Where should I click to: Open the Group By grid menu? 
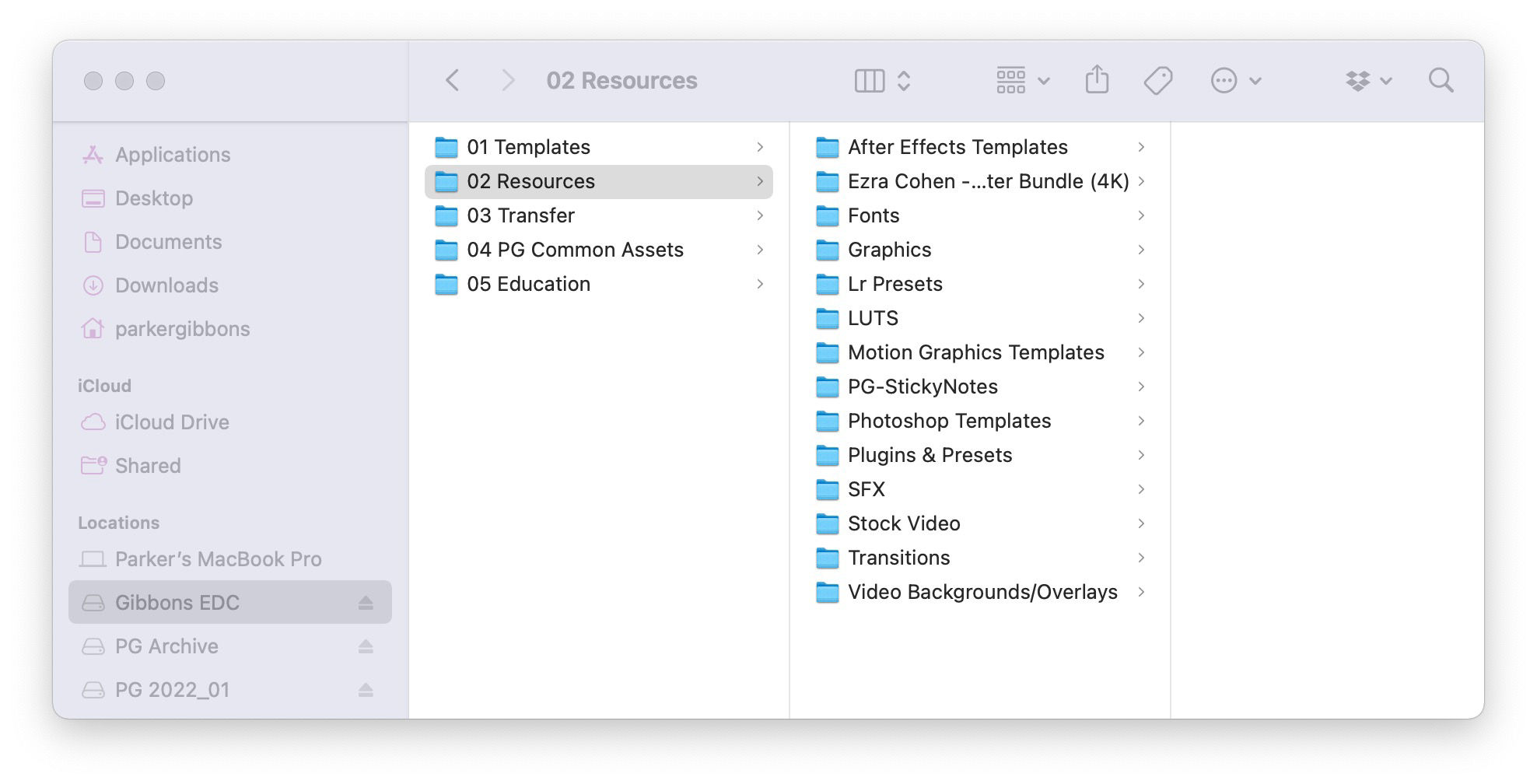(x=1023, y=80)
